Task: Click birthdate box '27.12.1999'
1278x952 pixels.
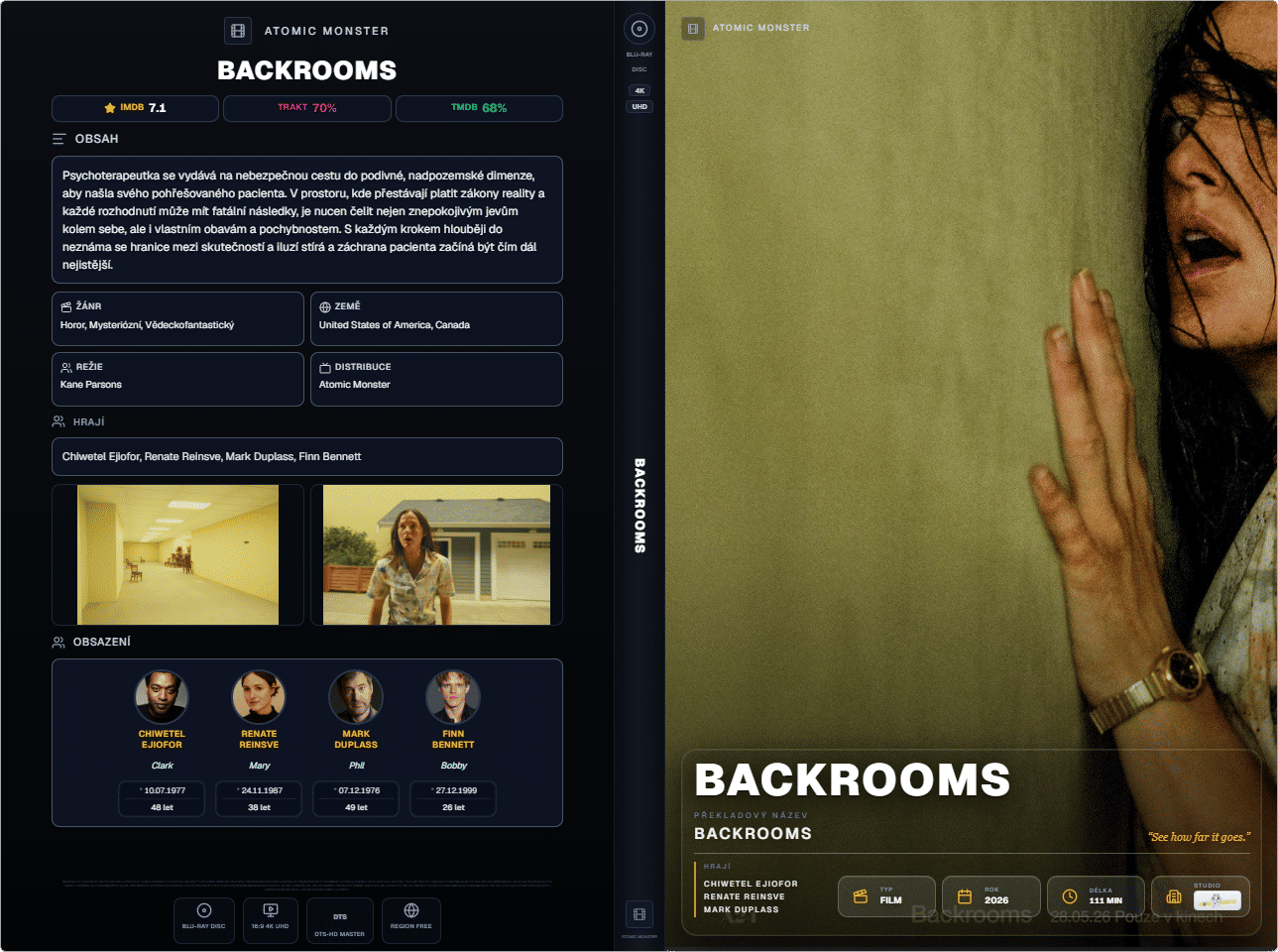Action: coord(453,798)
